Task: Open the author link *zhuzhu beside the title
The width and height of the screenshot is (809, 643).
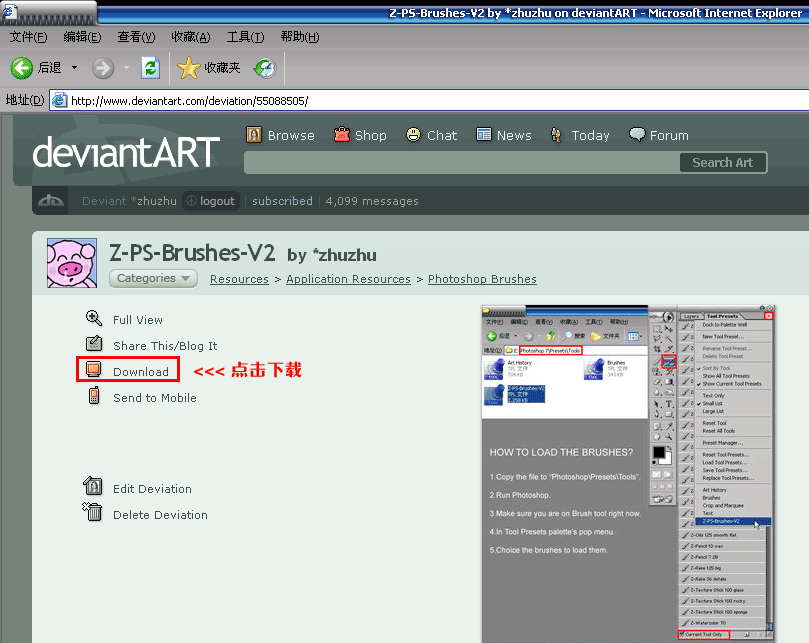Action: coord(345,255)
